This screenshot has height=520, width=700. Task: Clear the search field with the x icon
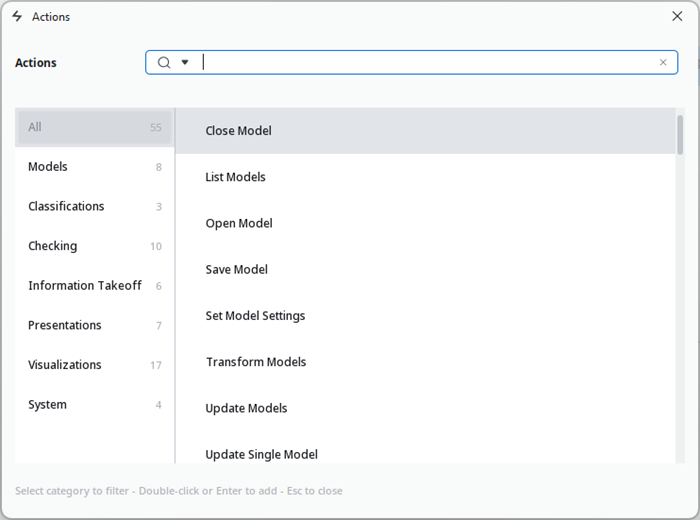(x=663, y=62)
